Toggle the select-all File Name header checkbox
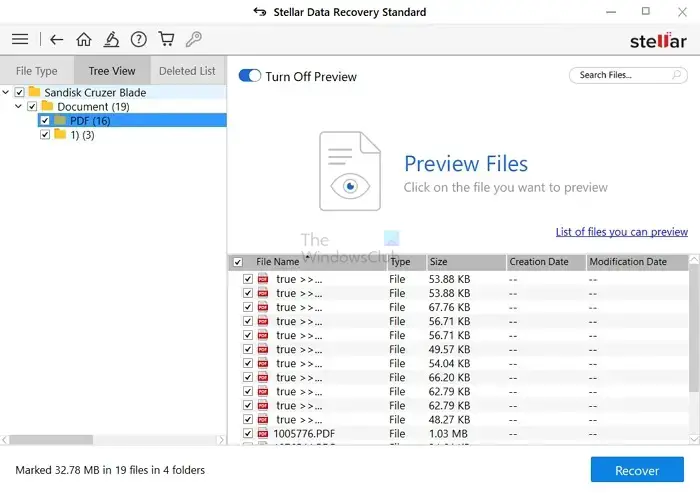 click(238, 262)
